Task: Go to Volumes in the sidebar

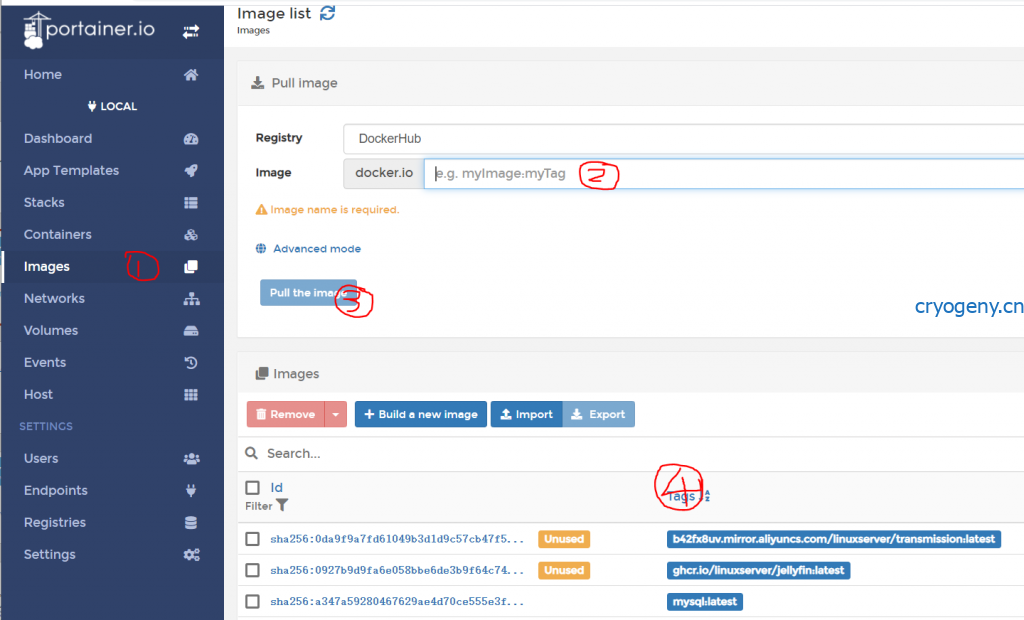Action: click(x=51, y=331)
